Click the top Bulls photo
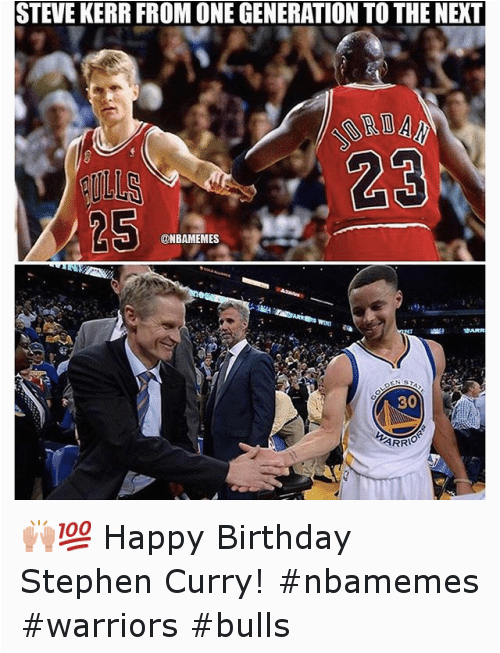Image resolution: width=500 pixels, height=653 pixels. point(250,143)
